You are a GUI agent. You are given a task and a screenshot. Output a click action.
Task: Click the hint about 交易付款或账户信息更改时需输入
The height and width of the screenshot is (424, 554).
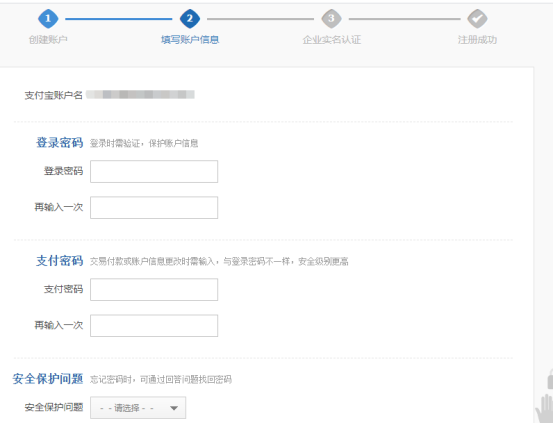(x=219, y=261)
